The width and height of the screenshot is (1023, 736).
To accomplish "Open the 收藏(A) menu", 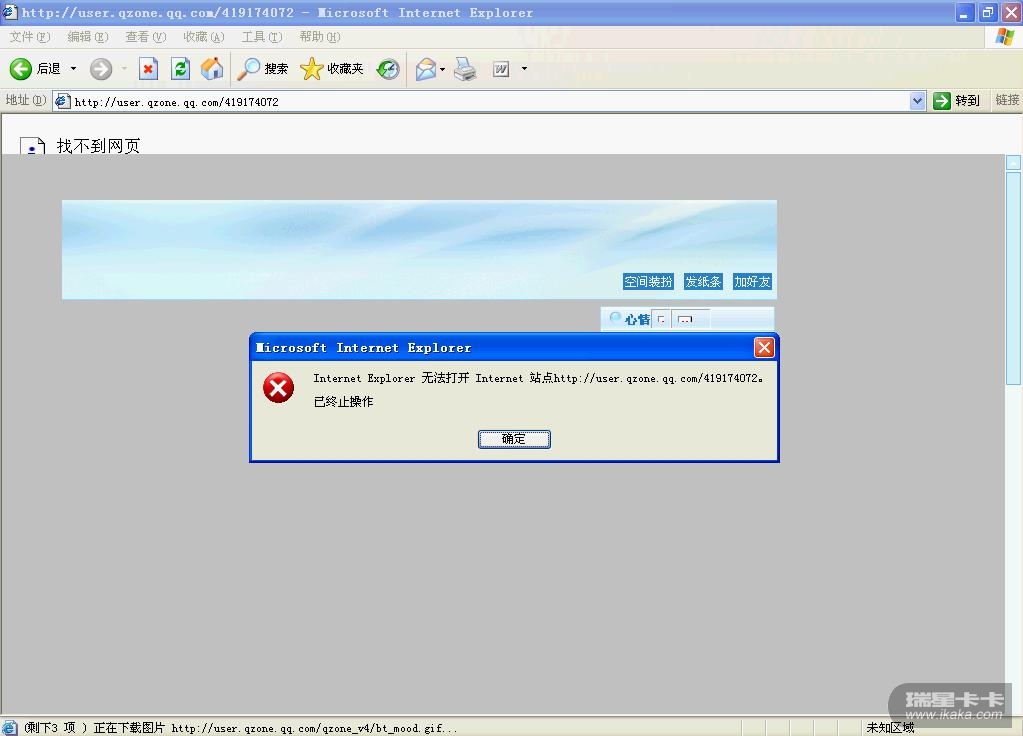I will tap(204, 37).
